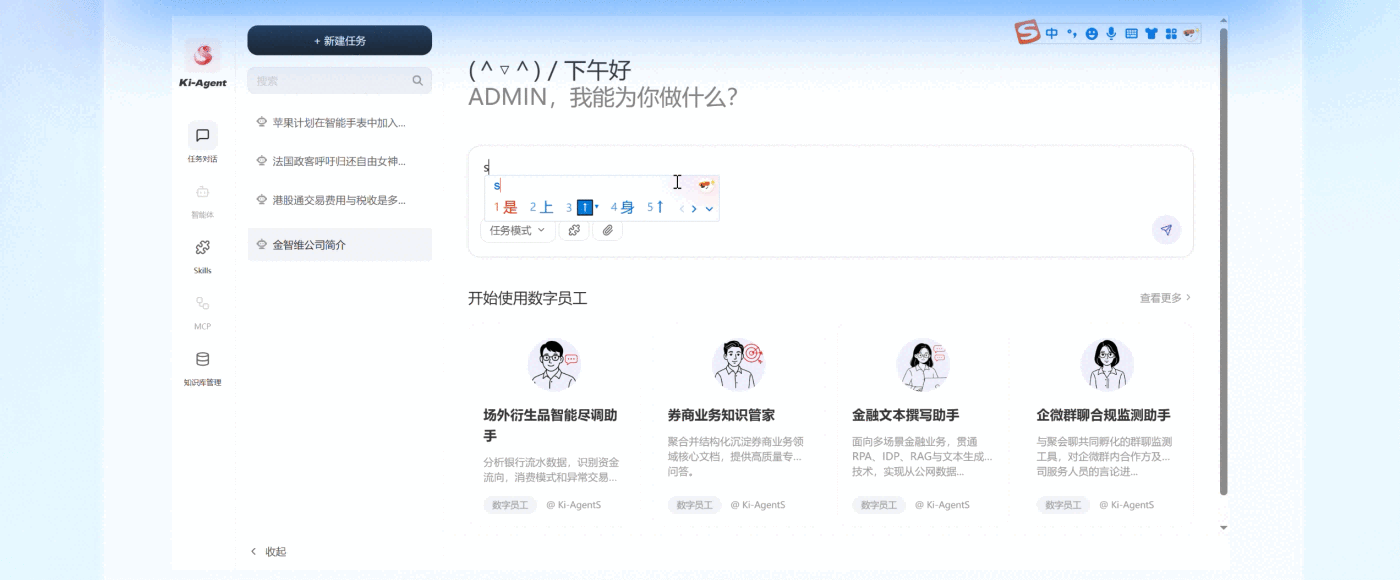Open the Sogou emoji face panel

pos(1092,34)
